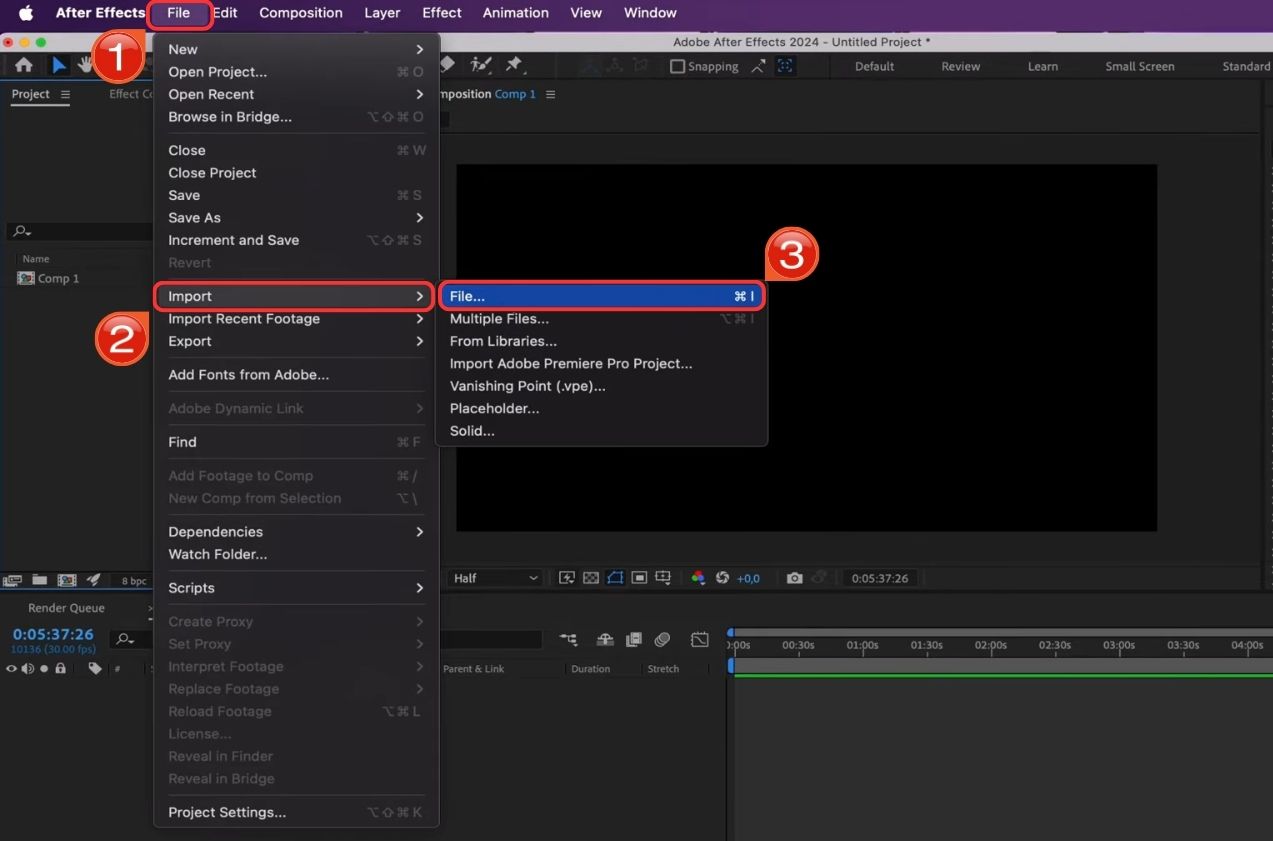Click Browse in Bridge... menu entry

pyautogui.click(x=296, y=116)
